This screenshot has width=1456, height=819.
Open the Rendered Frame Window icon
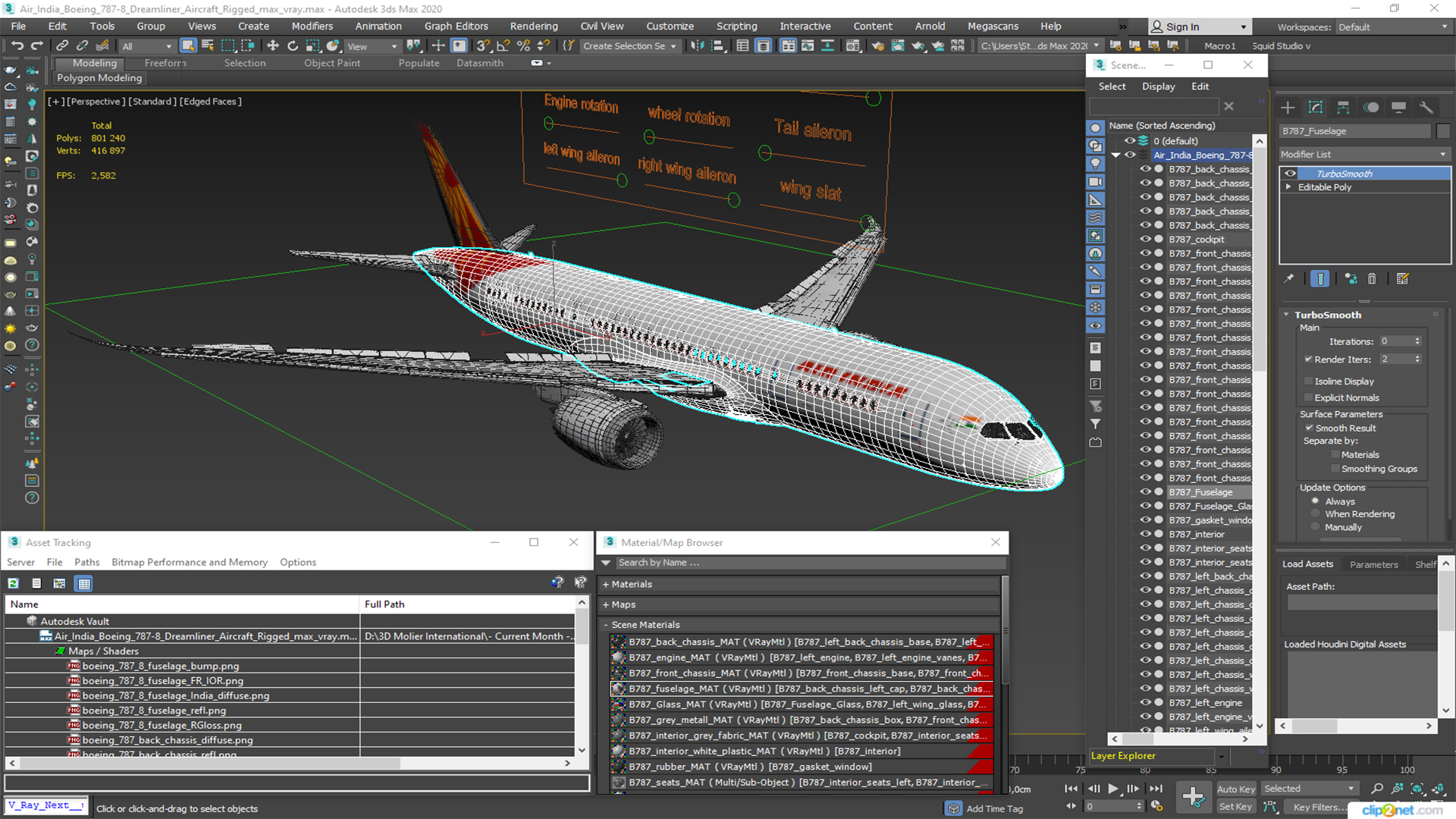[x=898, y=46]
